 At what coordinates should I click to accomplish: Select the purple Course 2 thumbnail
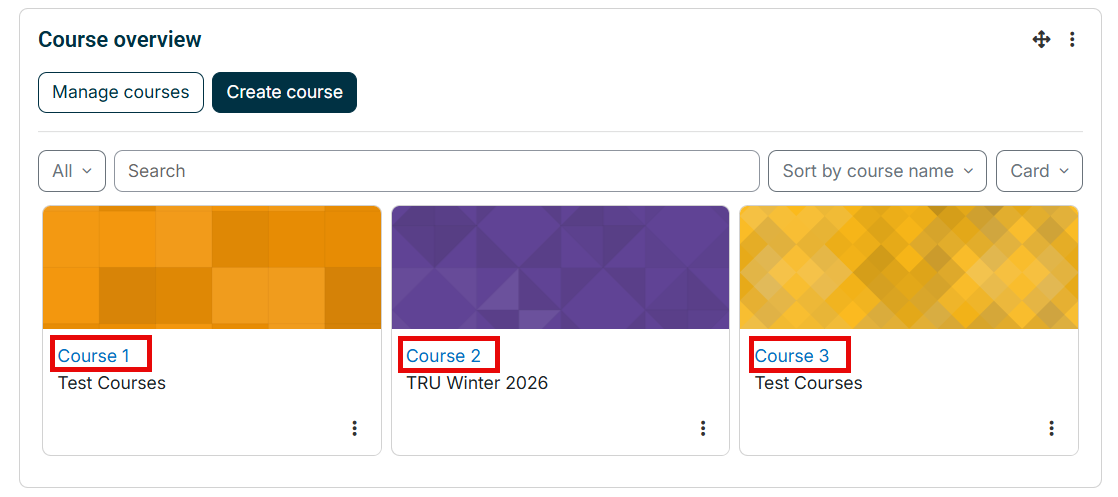pos(560,267)
